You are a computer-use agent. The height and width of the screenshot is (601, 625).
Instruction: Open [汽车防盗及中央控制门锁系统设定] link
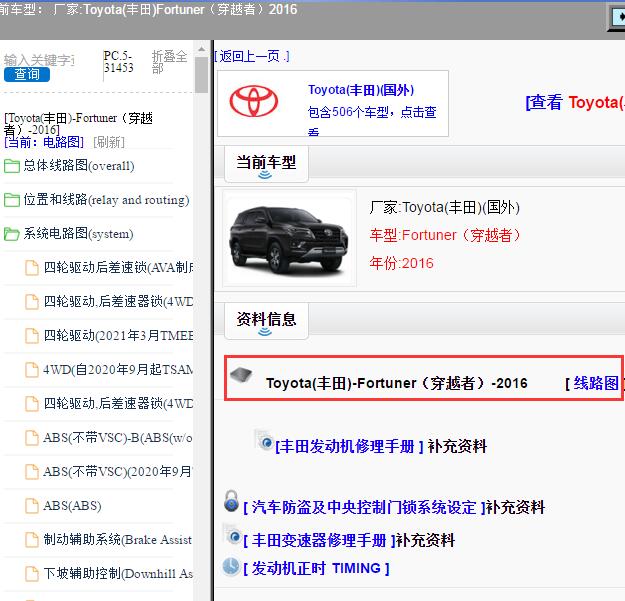(x=364, y=508)
